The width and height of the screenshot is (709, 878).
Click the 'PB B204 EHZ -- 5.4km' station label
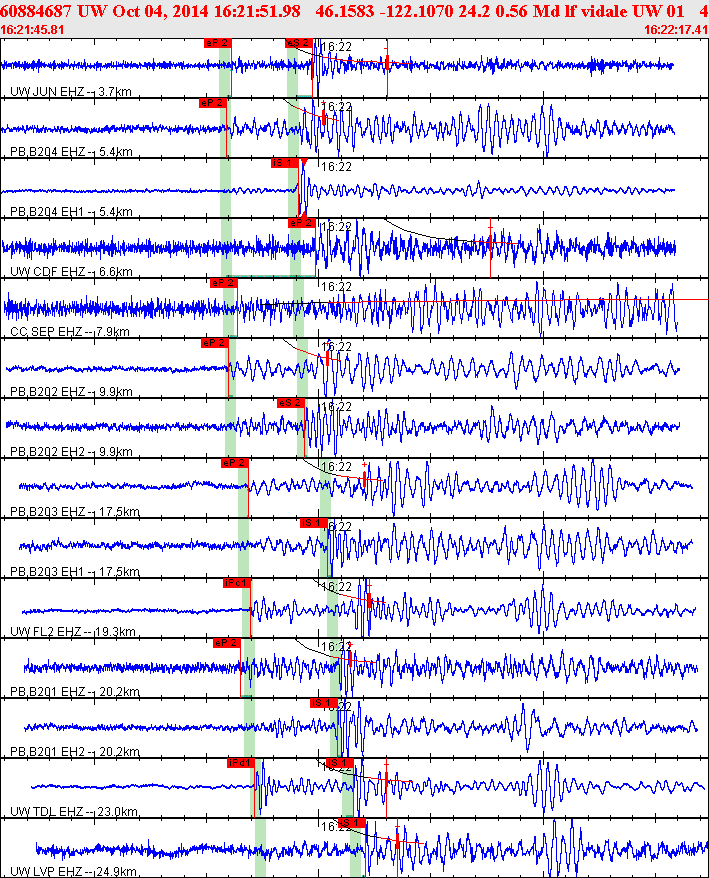click(x=71, y=151)
